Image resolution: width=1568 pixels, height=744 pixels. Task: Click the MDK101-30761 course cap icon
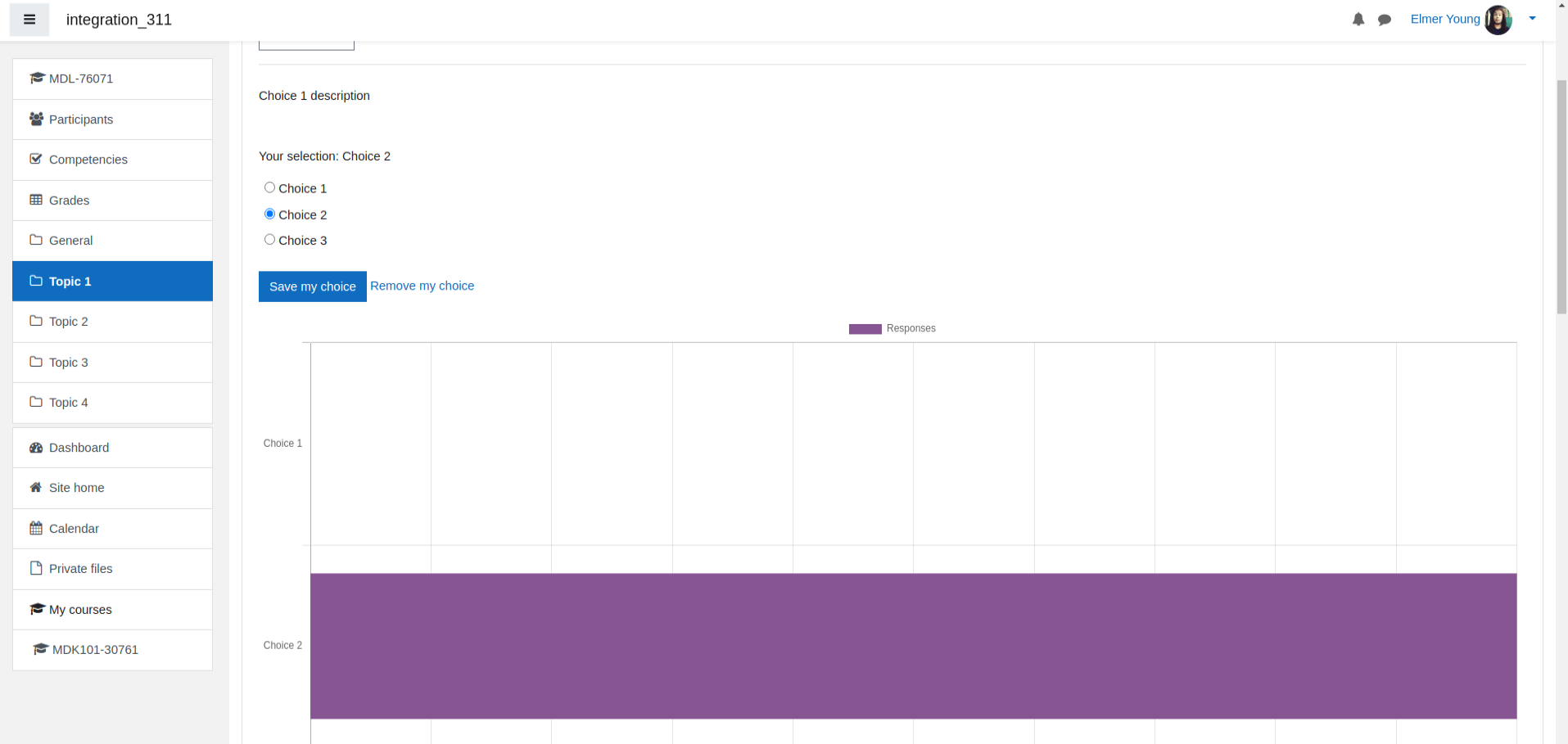(x=40, y=649)
